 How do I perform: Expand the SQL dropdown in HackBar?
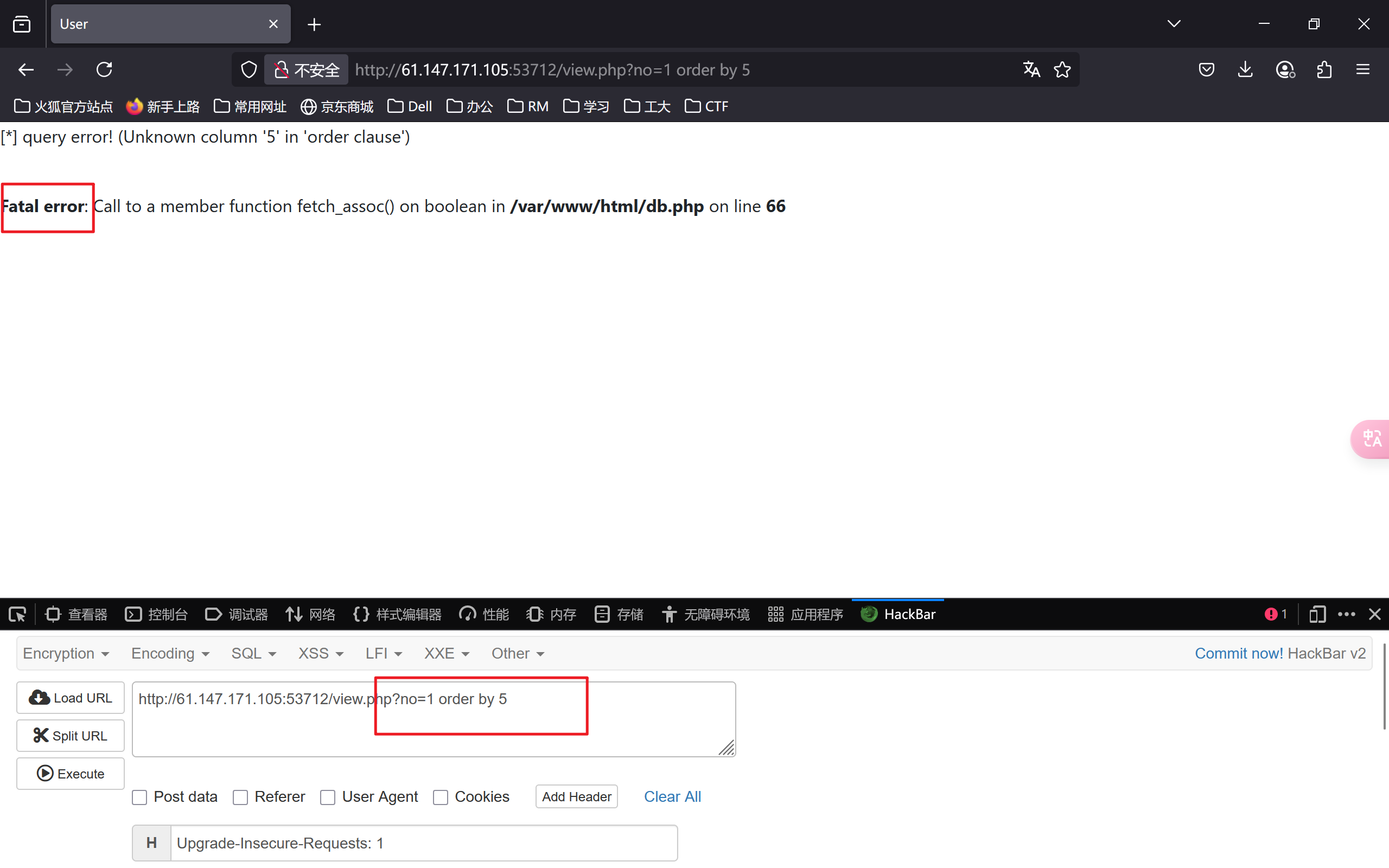click(x=254, y=654)
